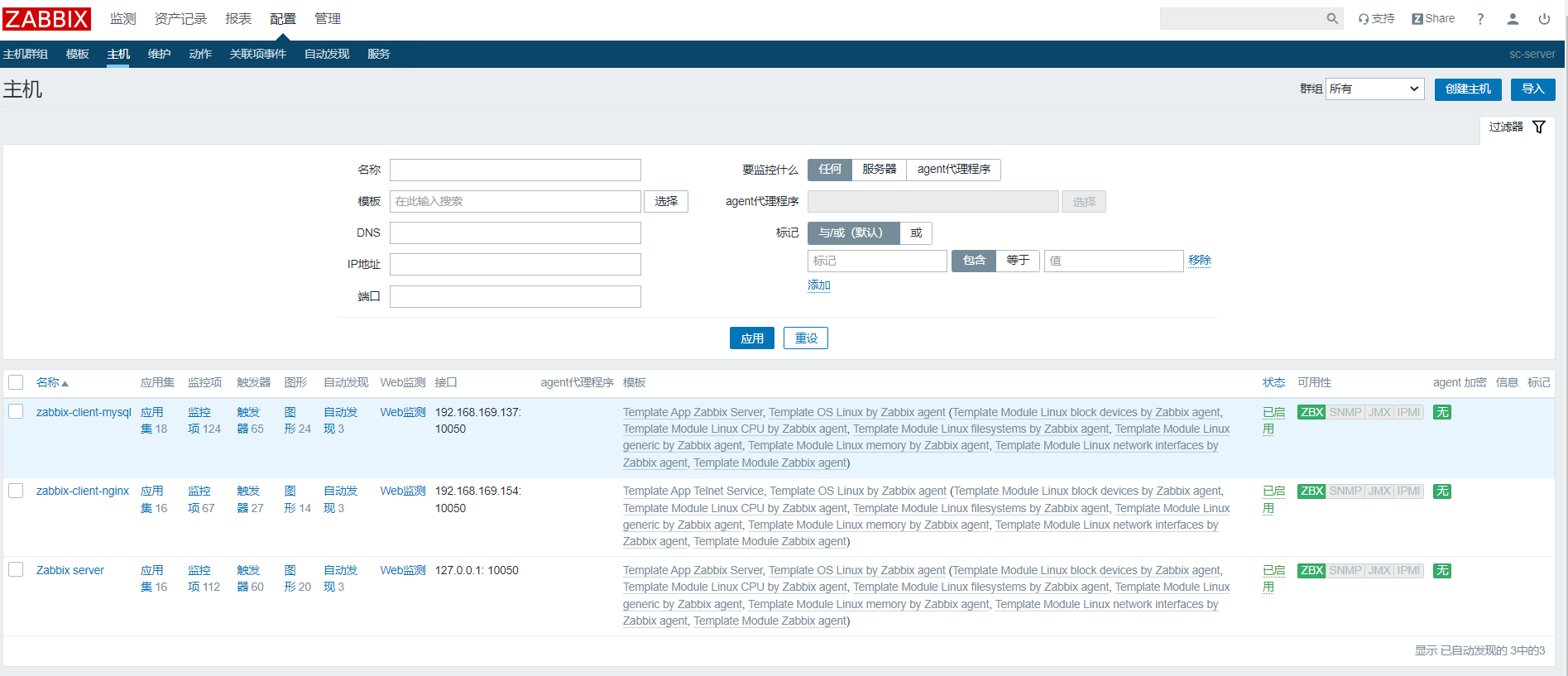This screenshot has height=676, width=1568.
Task: Toggle the filter (过滤器) funnel tab
Action: [1517, 127]
